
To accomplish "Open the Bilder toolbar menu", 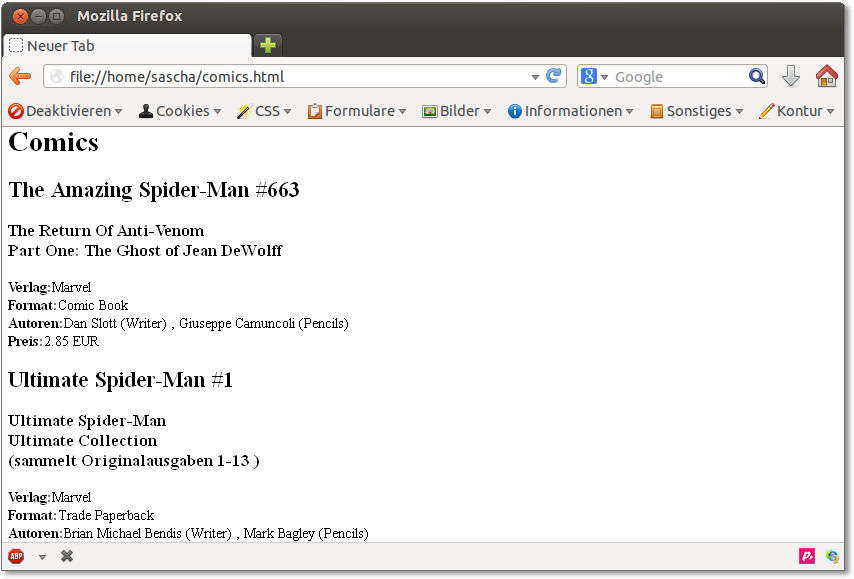I will (x=457, y=111).
